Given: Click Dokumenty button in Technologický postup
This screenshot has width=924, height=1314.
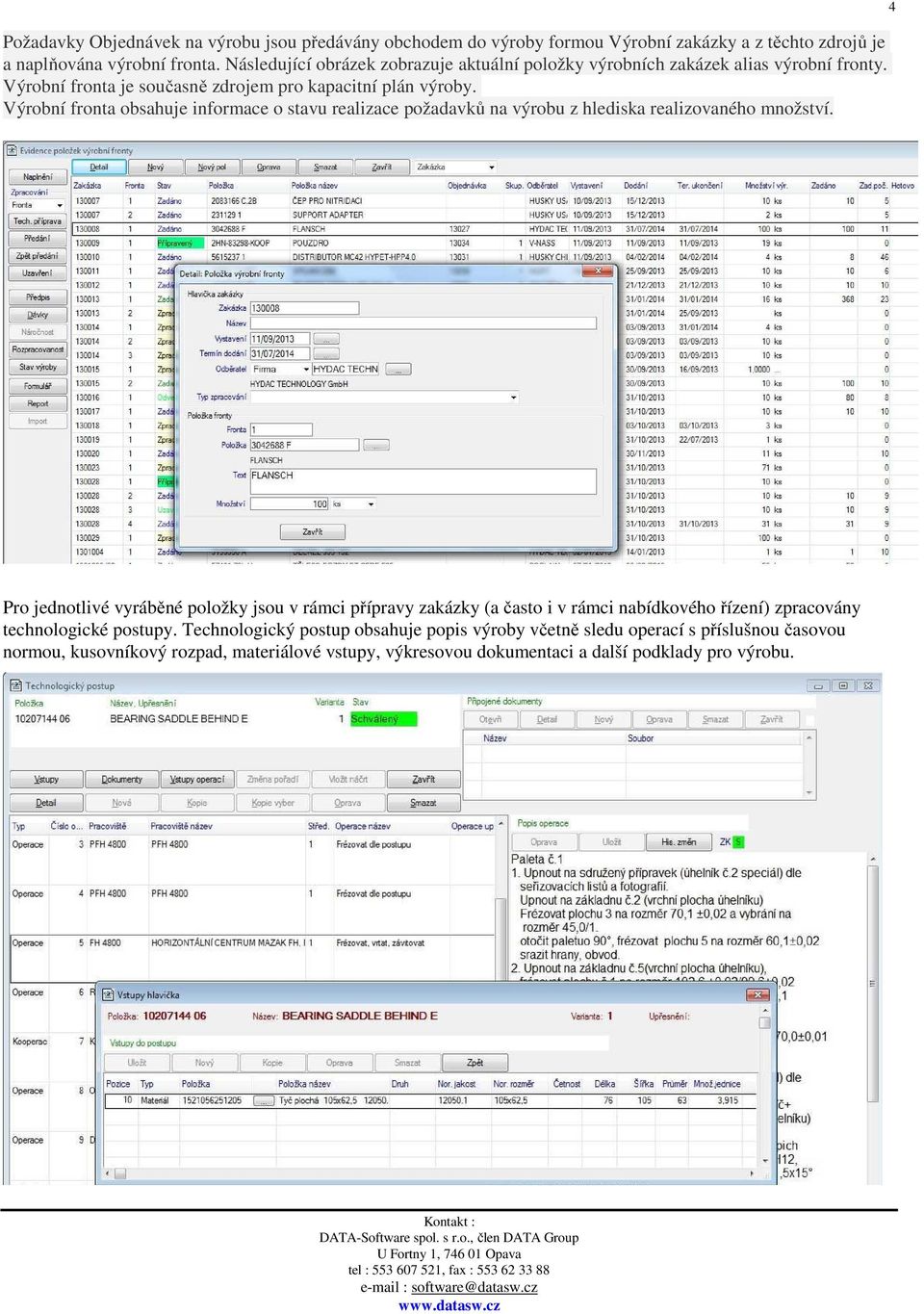Looking at the screenshot, I should pos(122,779).
